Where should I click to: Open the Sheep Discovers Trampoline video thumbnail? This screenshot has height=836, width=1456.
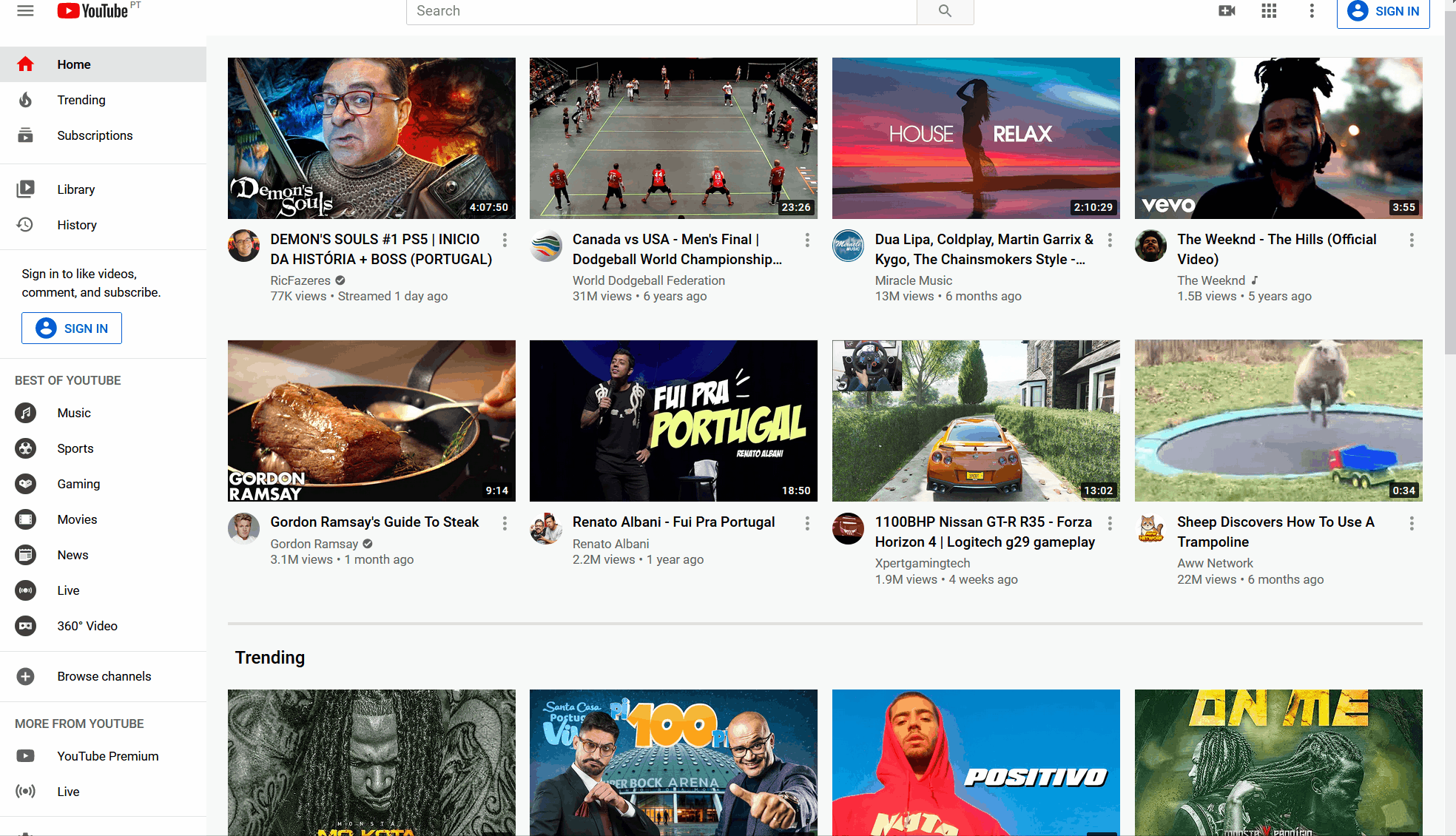[x=1278, y=420]
